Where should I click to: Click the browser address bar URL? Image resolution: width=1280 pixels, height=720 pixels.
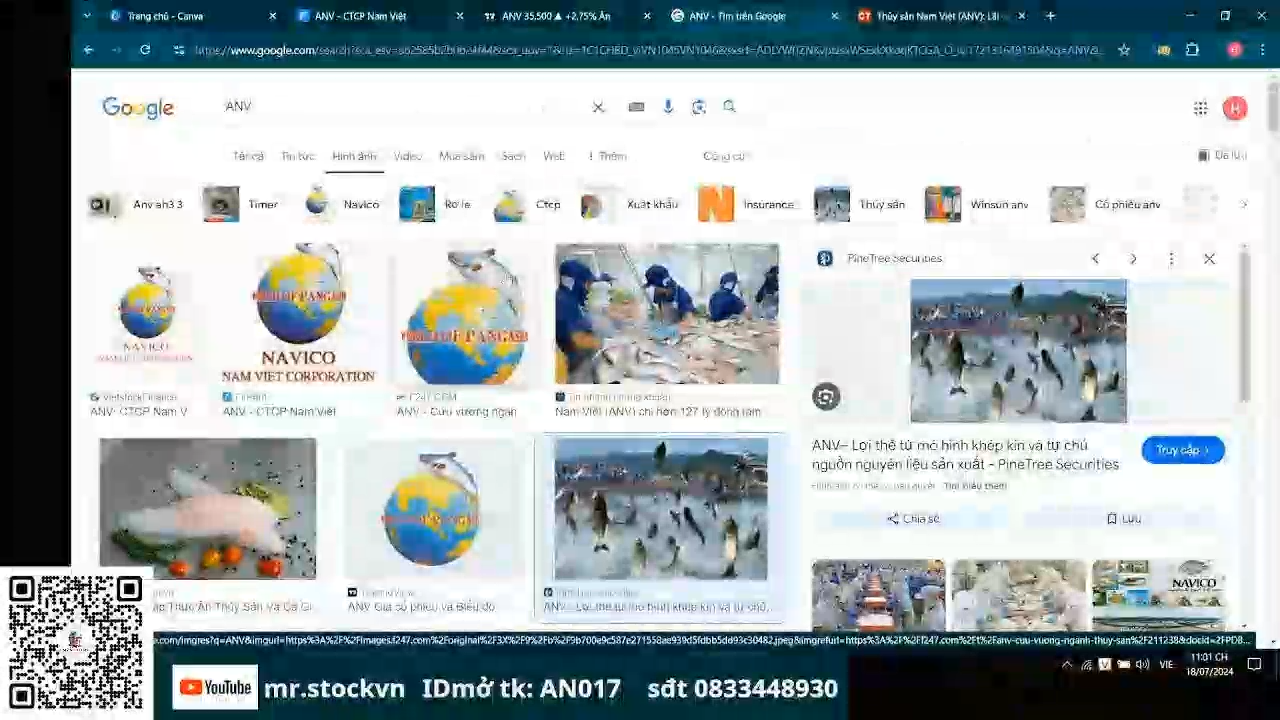click(648, 50)
